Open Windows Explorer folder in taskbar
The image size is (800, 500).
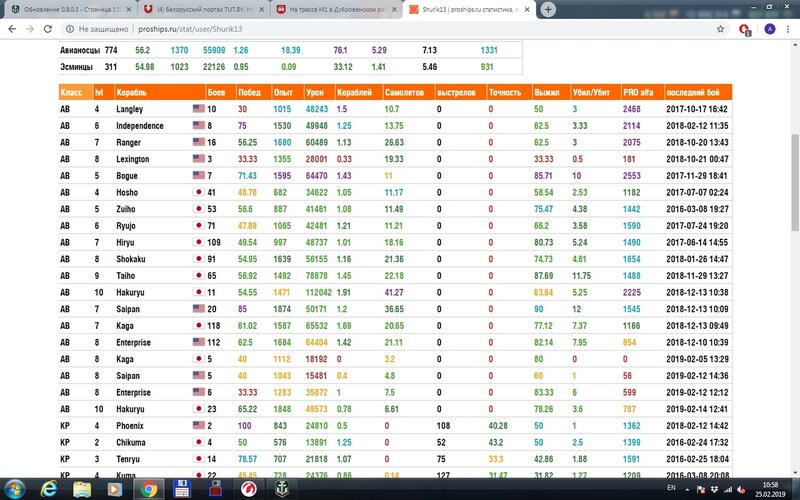coord(83,487)
